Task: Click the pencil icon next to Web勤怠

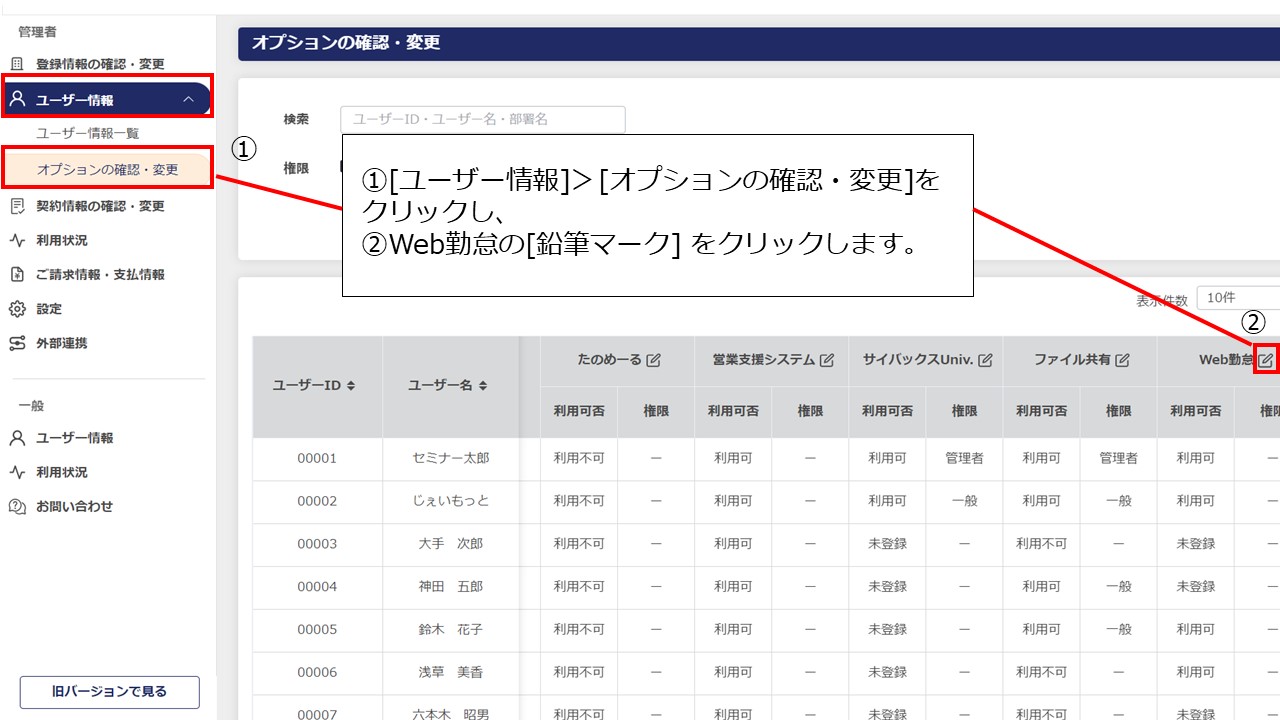Action: (1265, 361)
